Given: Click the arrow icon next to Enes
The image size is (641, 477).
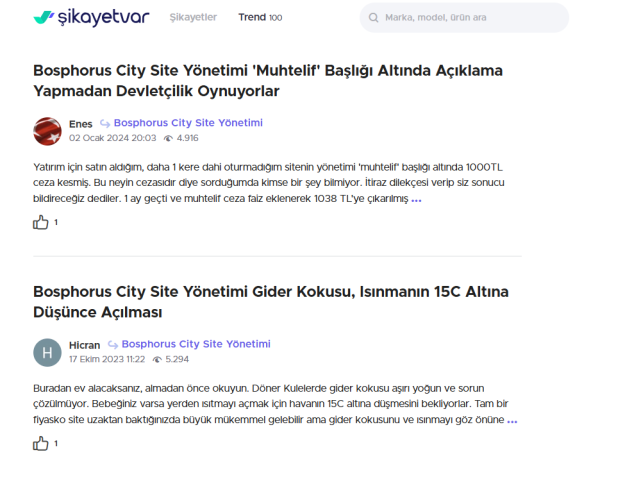Looking at the screenshot, I should (104, 124).
